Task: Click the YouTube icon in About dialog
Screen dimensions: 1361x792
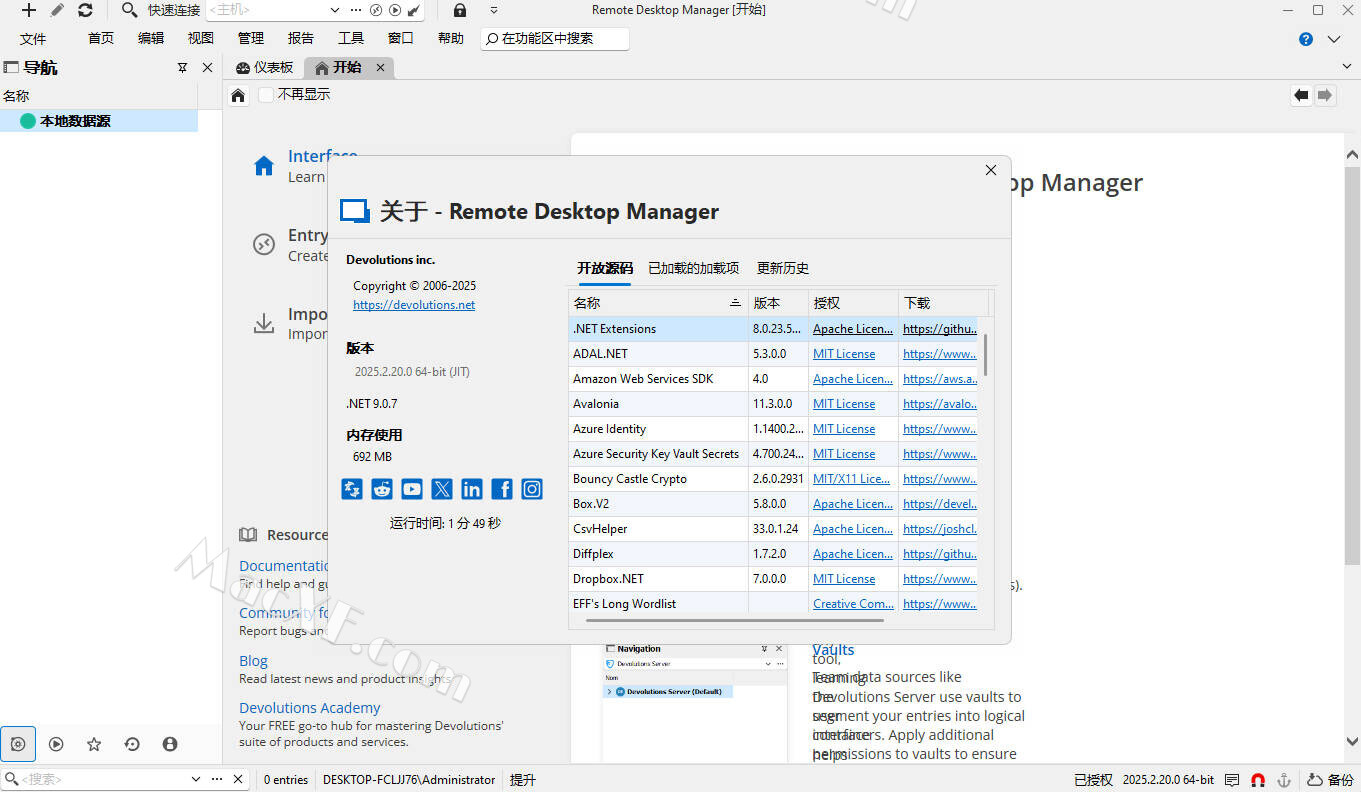Action: [412, 489]
